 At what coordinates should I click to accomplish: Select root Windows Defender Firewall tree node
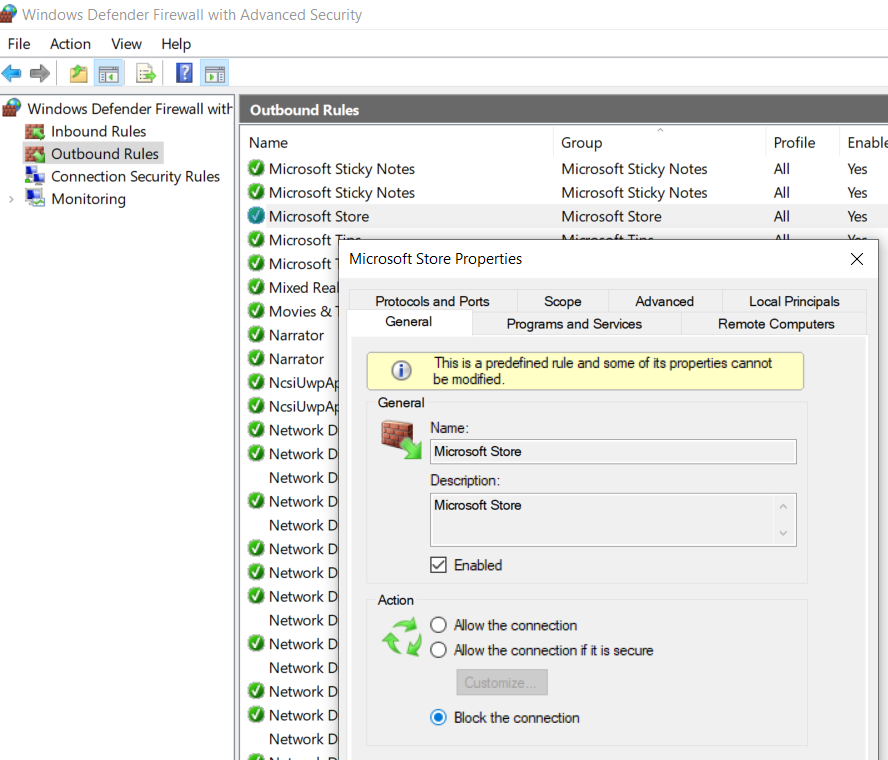click(130, 108)
